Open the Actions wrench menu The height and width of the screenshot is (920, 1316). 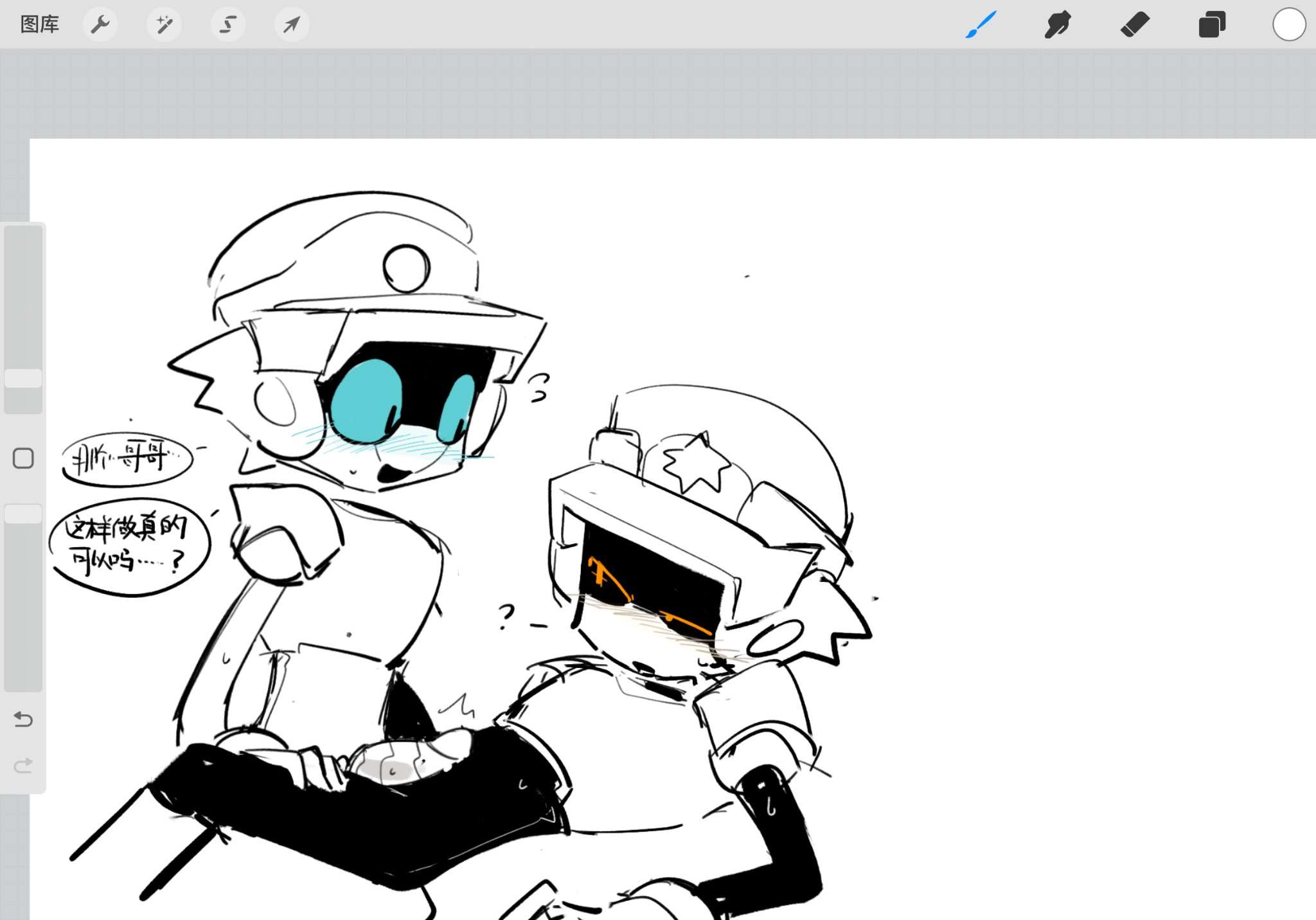point(100,24)
